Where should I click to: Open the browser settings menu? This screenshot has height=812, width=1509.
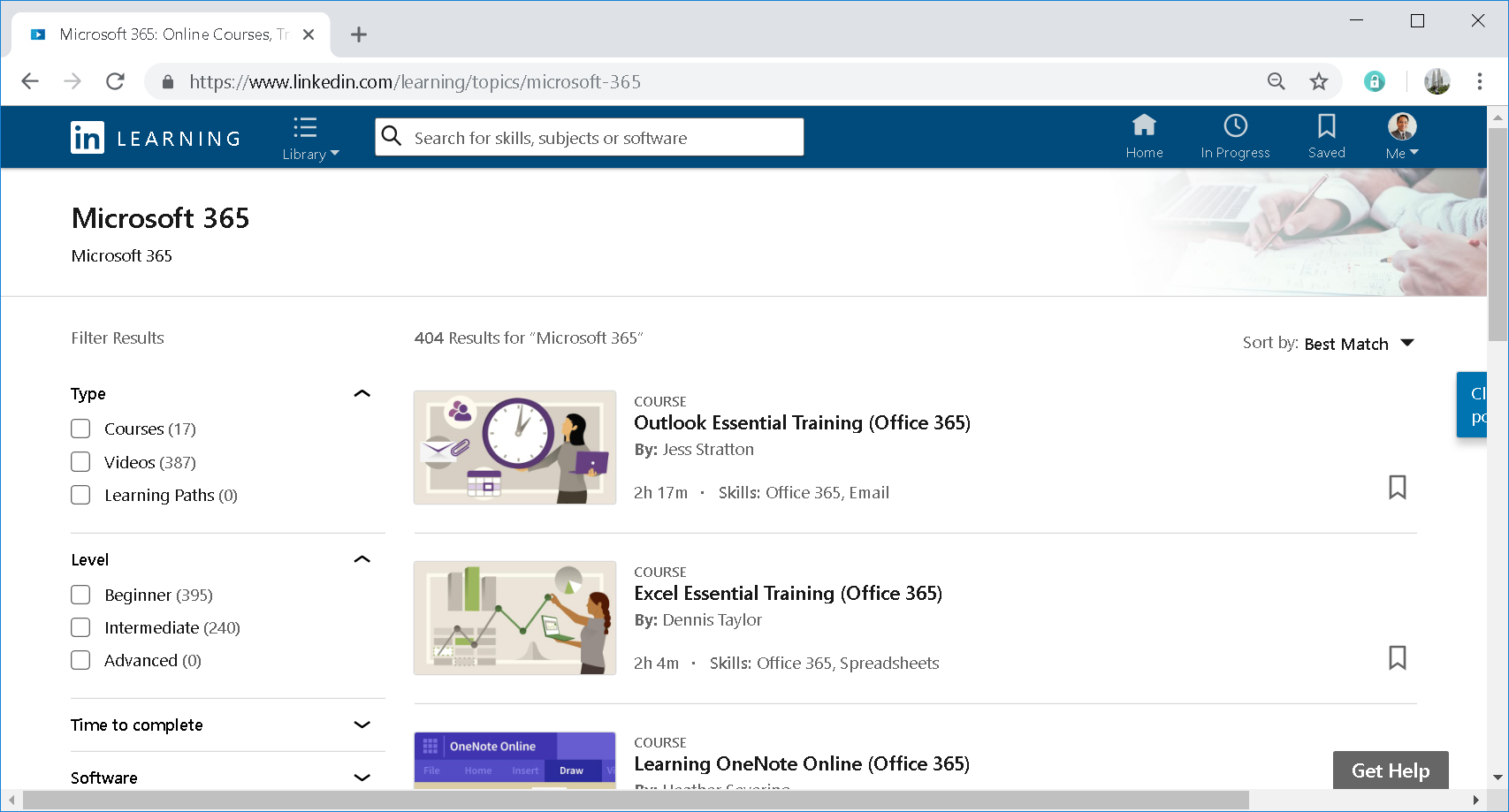1479,80
